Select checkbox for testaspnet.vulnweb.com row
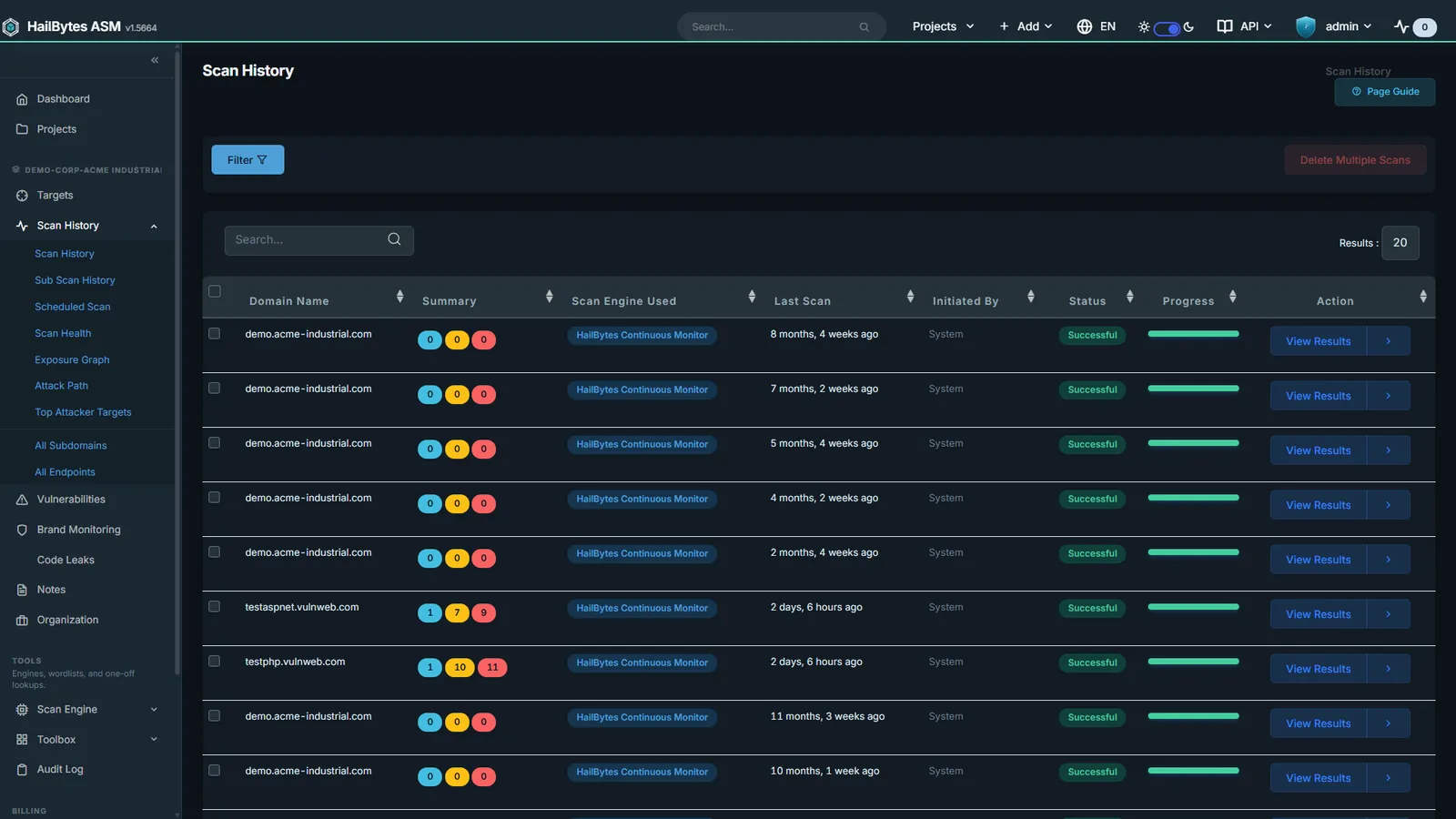The width and height of the screenshot is (1456, 819). coord(215,606)
